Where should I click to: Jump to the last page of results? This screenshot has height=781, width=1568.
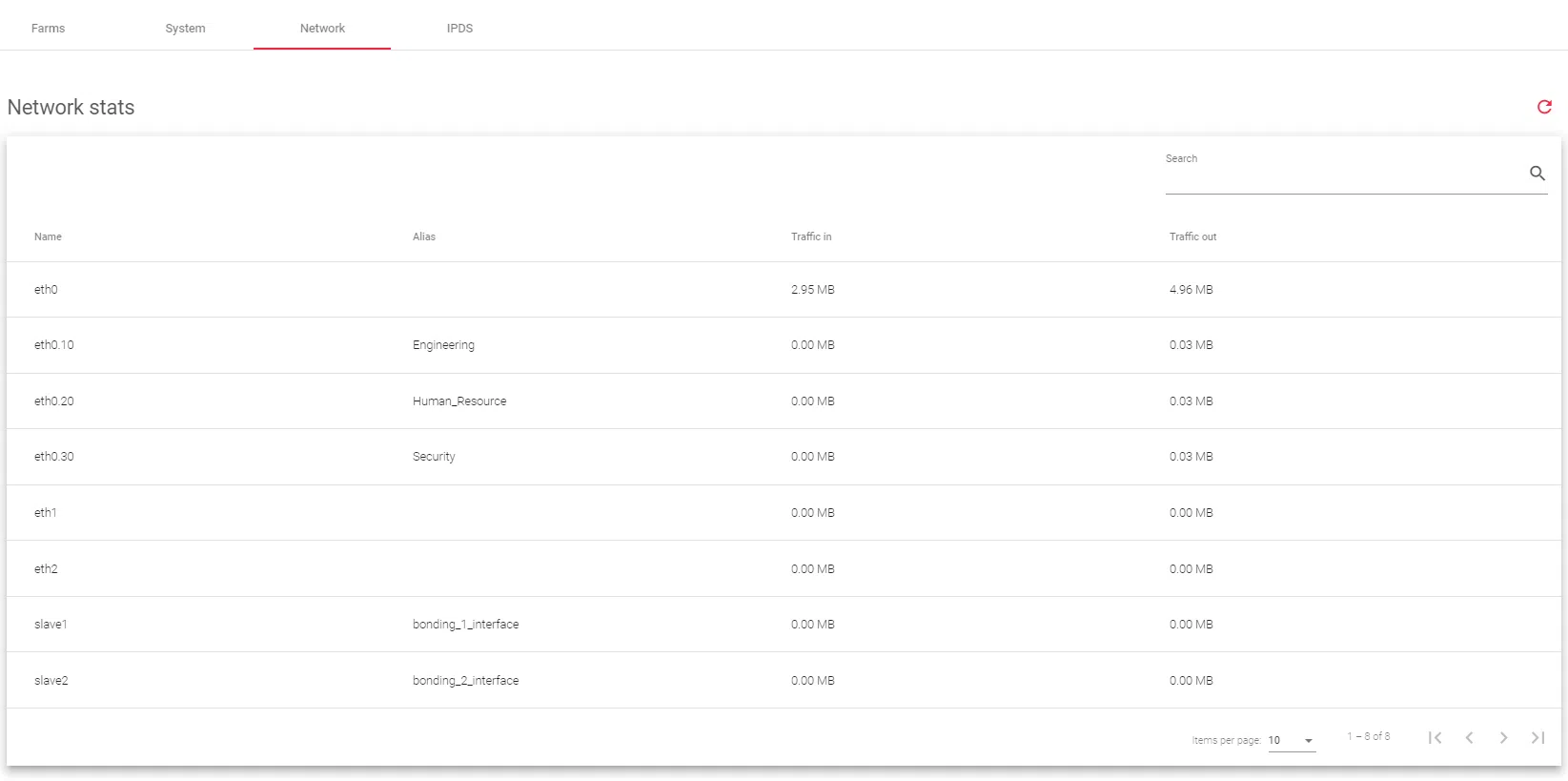(x=1537, y=737)
